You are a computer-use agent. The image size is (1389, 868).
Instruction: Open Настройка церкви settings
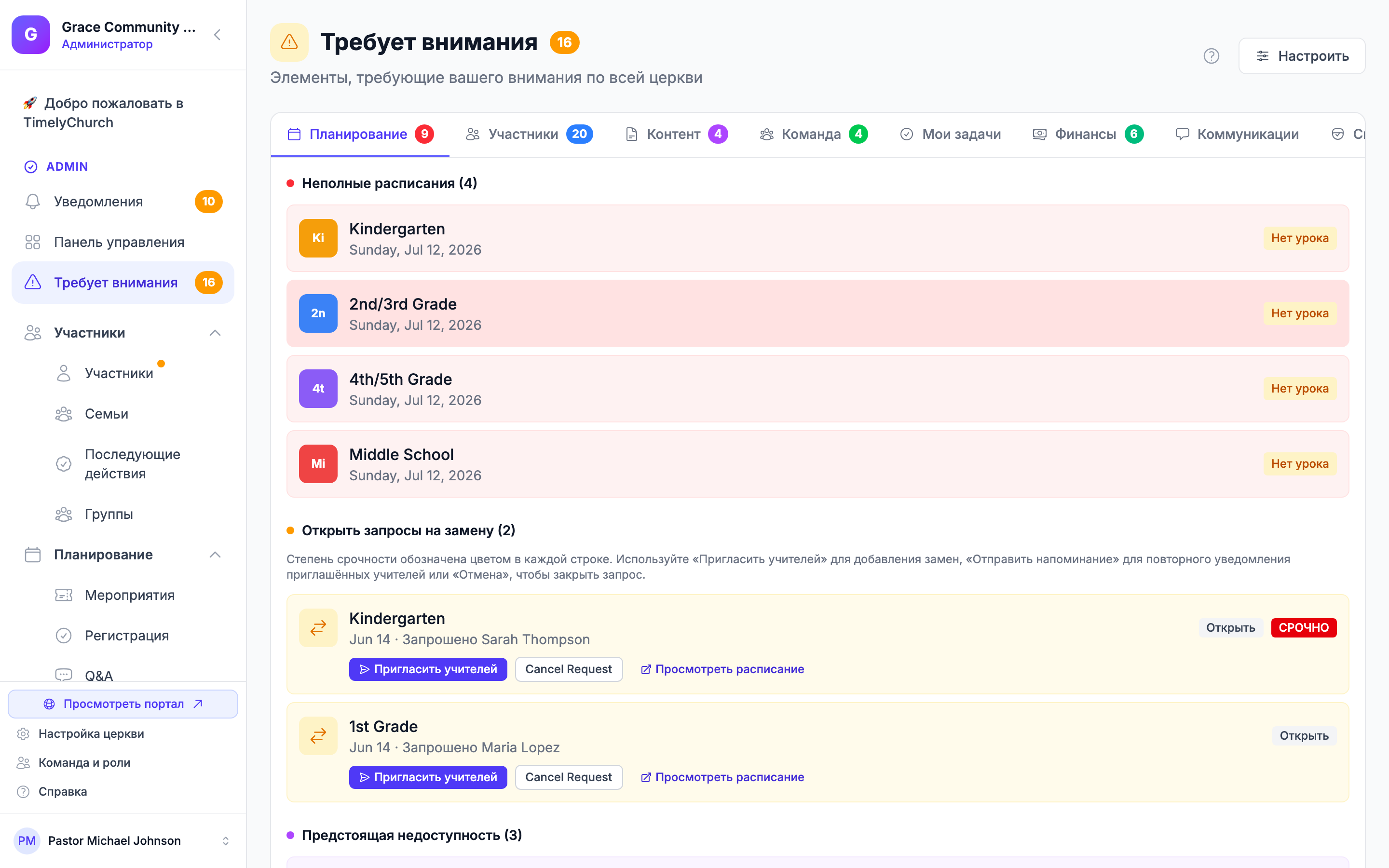click(91, 733)
